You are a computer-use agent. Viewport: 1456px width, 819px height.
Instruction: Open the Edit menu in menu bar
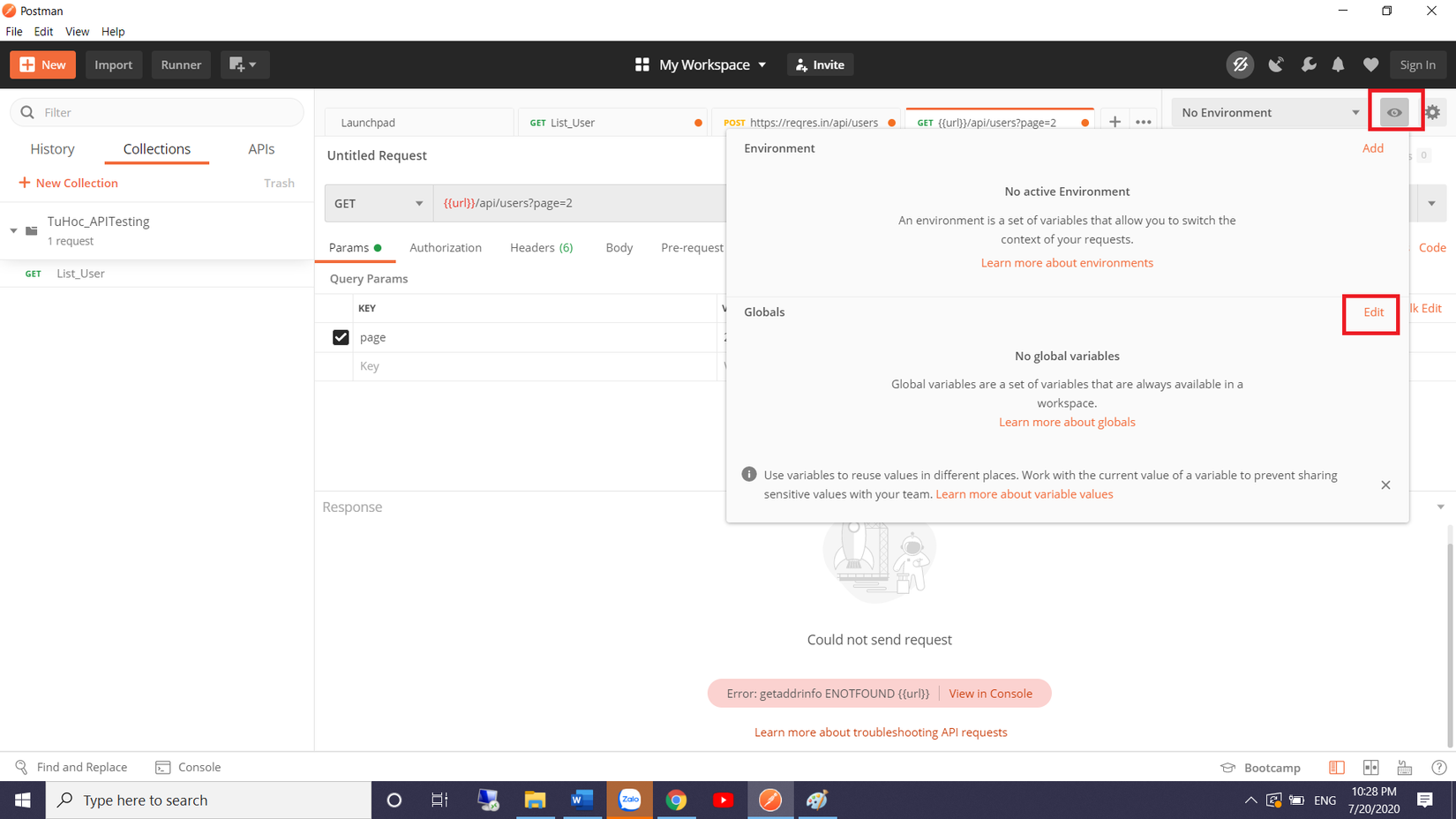coord(44,31)
